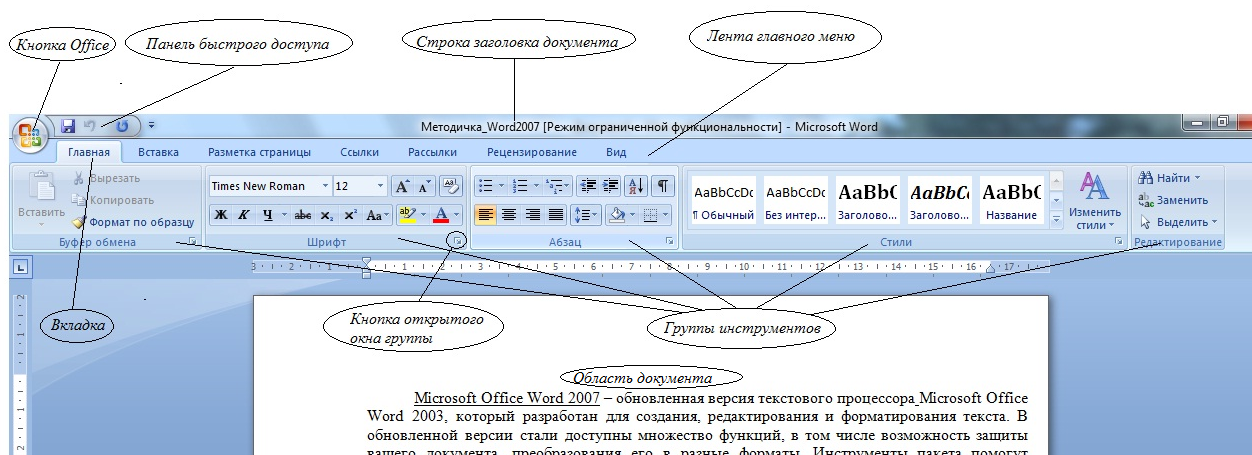Copy selection using Копировать
This screenshot has height=455, width=1252.
(113, 200)
